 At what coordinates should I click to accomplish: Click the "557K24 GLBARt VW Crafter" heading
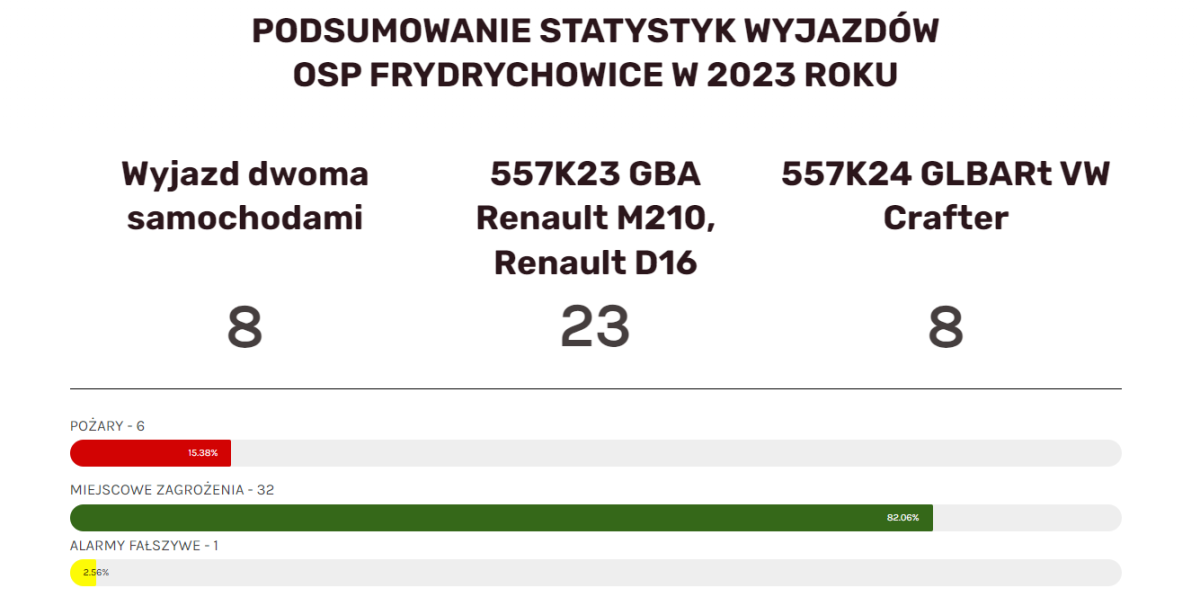(945, 196)
